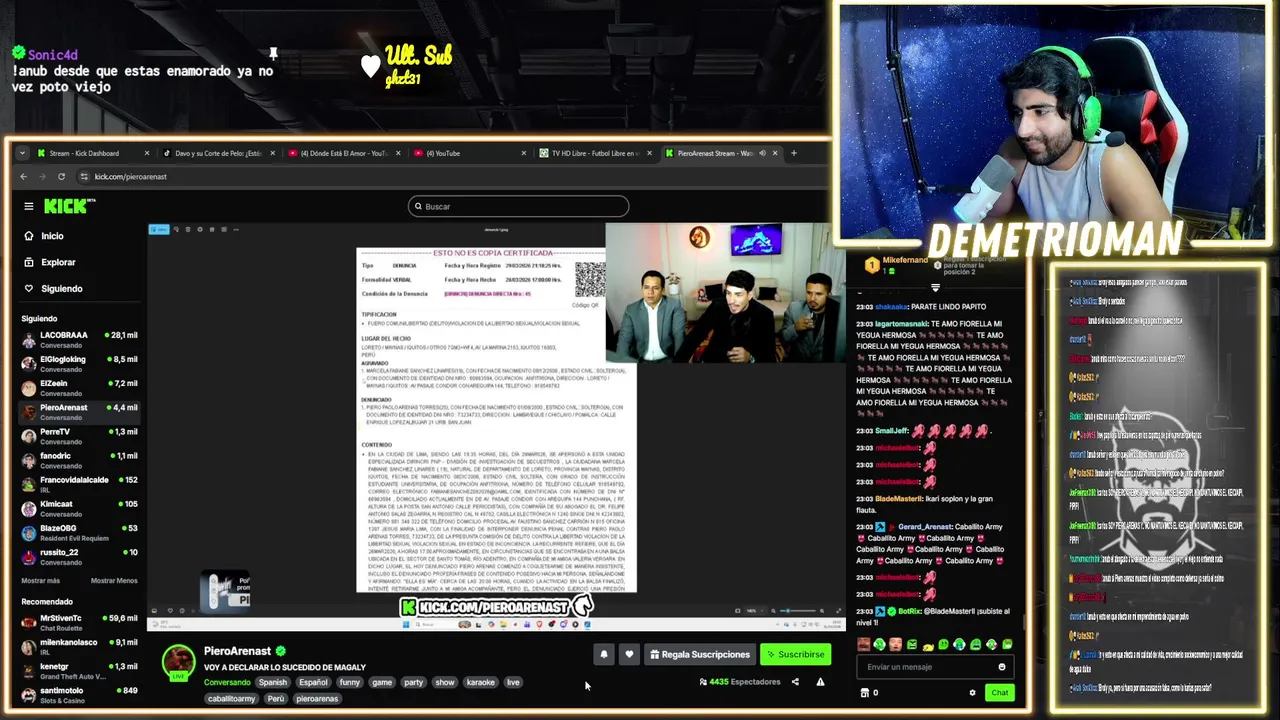Select the karaoke tag
This screenshot has width=1280, height=720.
click(x=481, y=682)
